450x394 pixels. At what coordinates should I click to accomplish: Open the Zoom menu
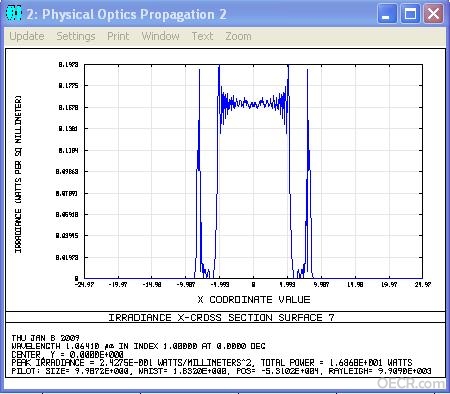tap(238, 36)
